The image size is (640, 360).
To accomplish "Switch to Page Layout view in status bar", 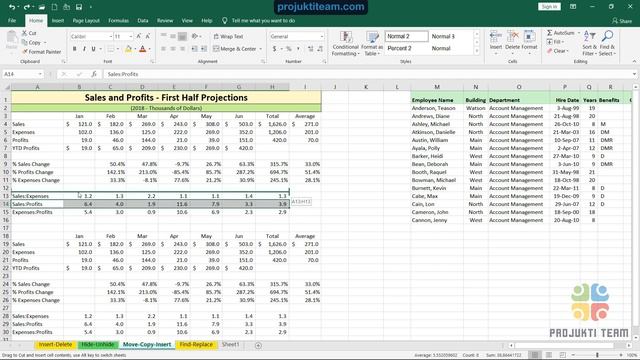I will click(549, 355).
